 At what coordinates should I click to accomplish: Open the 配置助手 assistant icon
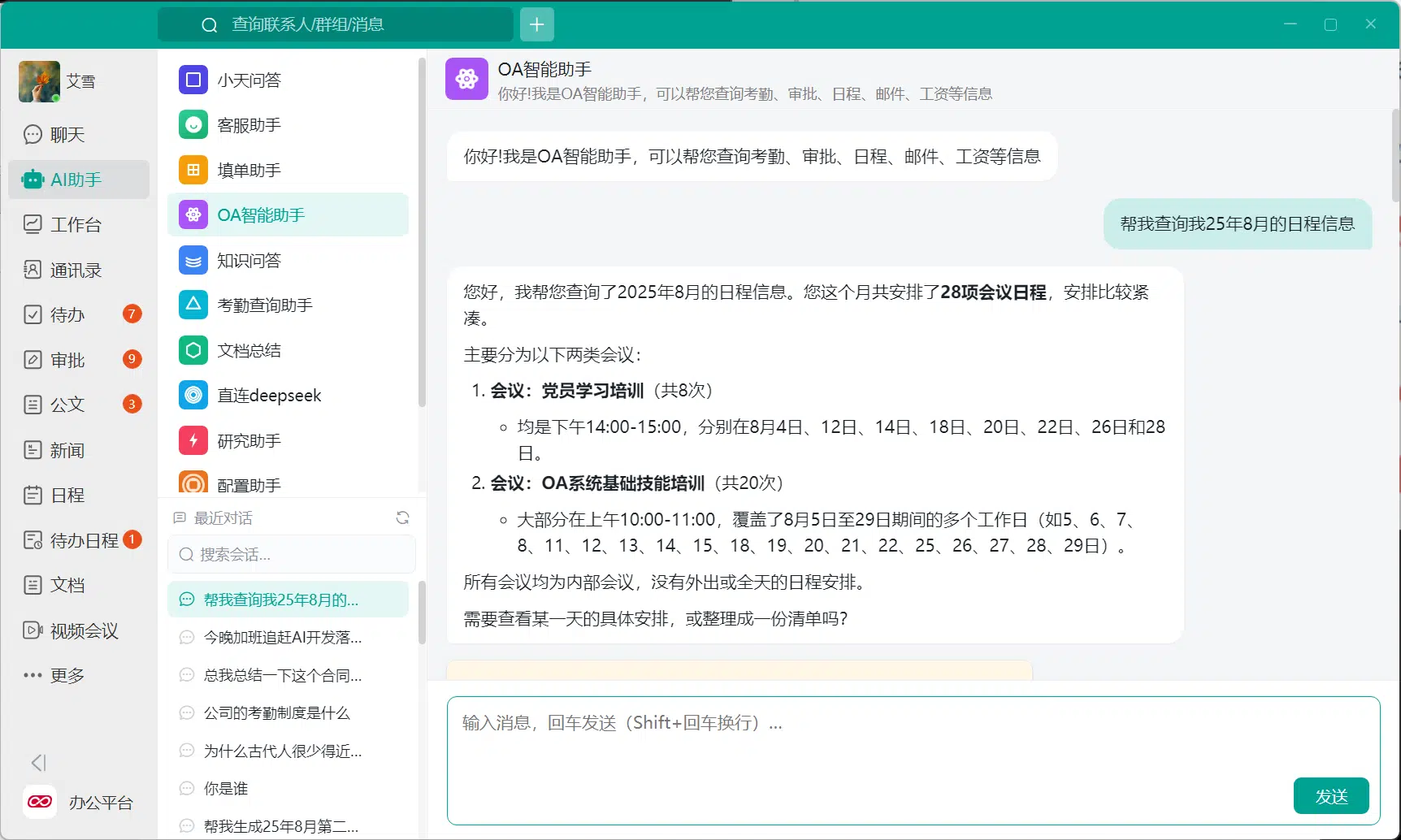pos(193,483)
